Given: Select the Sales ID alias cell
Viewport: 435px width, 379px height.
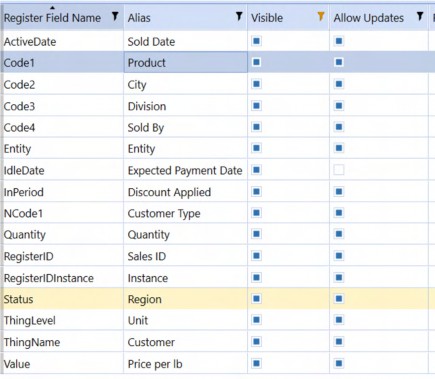Looking at the screenshot, I should 185,256.
